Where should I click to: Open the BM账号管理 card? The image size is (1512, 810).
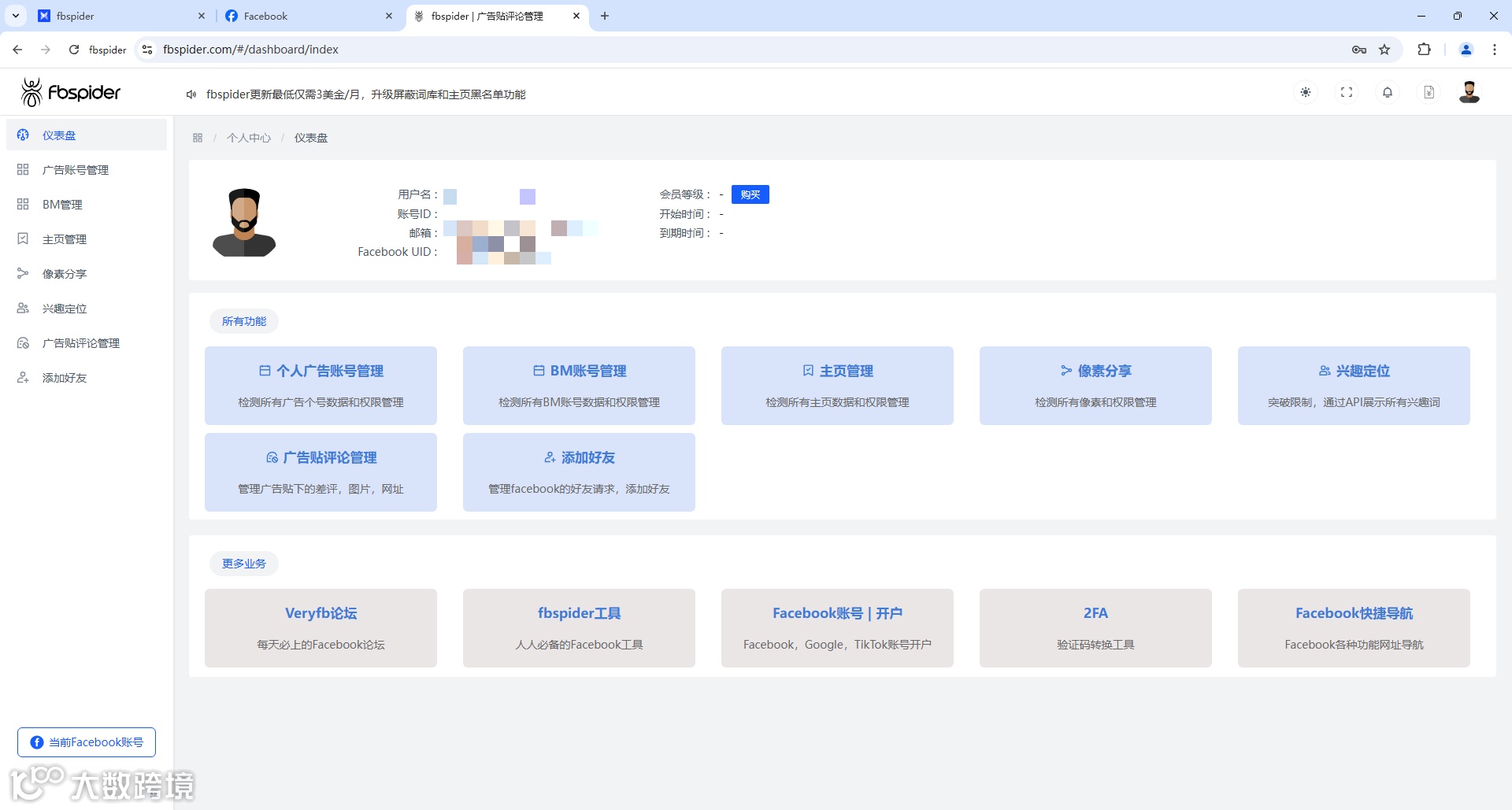(x=579, y=386)
